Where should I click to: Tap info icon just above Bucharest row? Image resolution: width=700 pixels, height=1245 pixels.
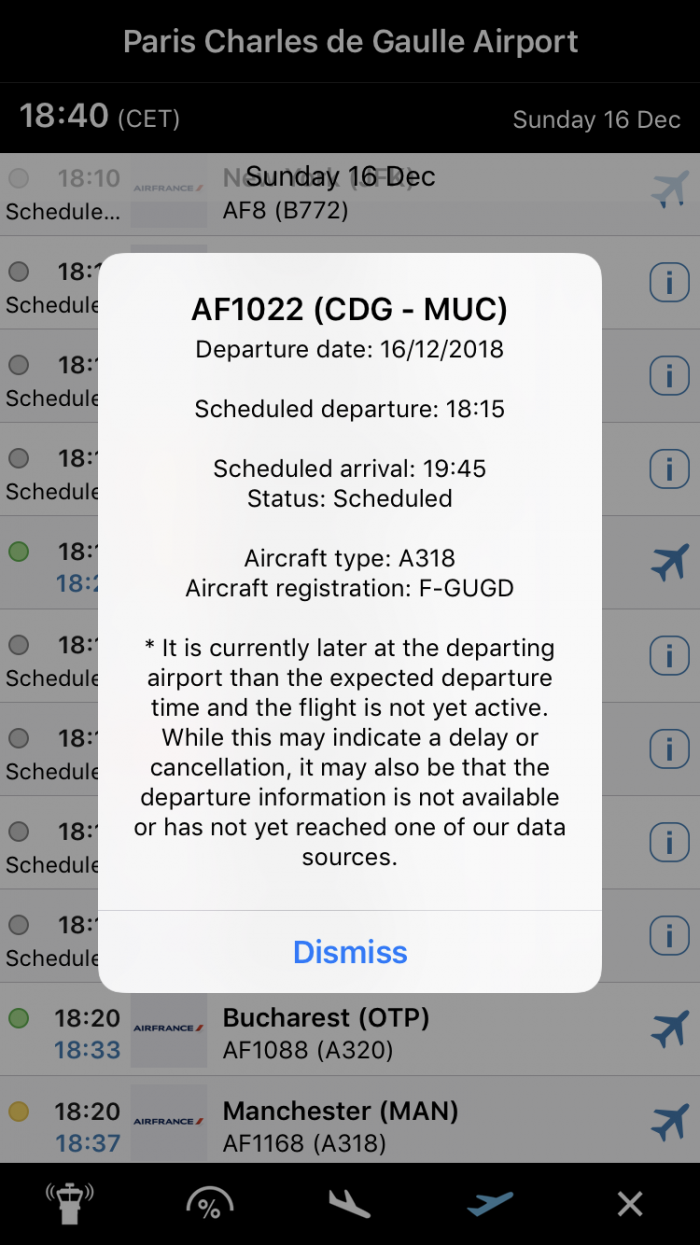click(669, 935)
